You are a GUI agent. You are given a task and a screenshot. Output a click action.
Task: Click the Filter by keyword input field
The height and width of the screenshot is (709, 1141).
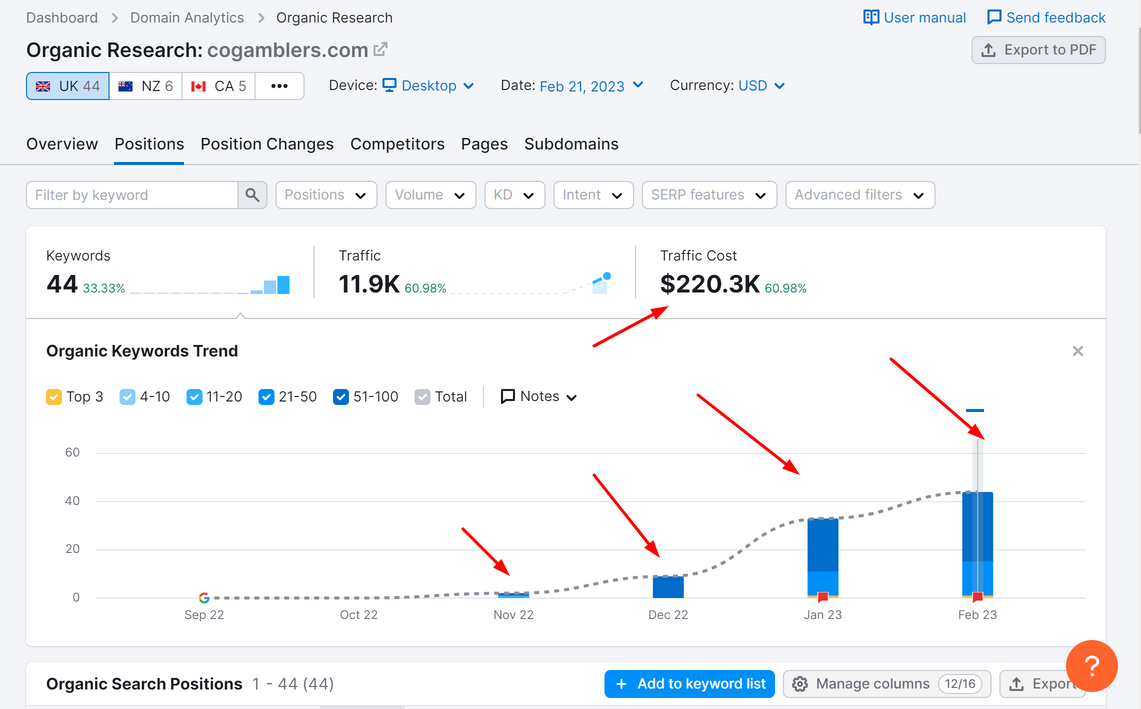point(132,195)
